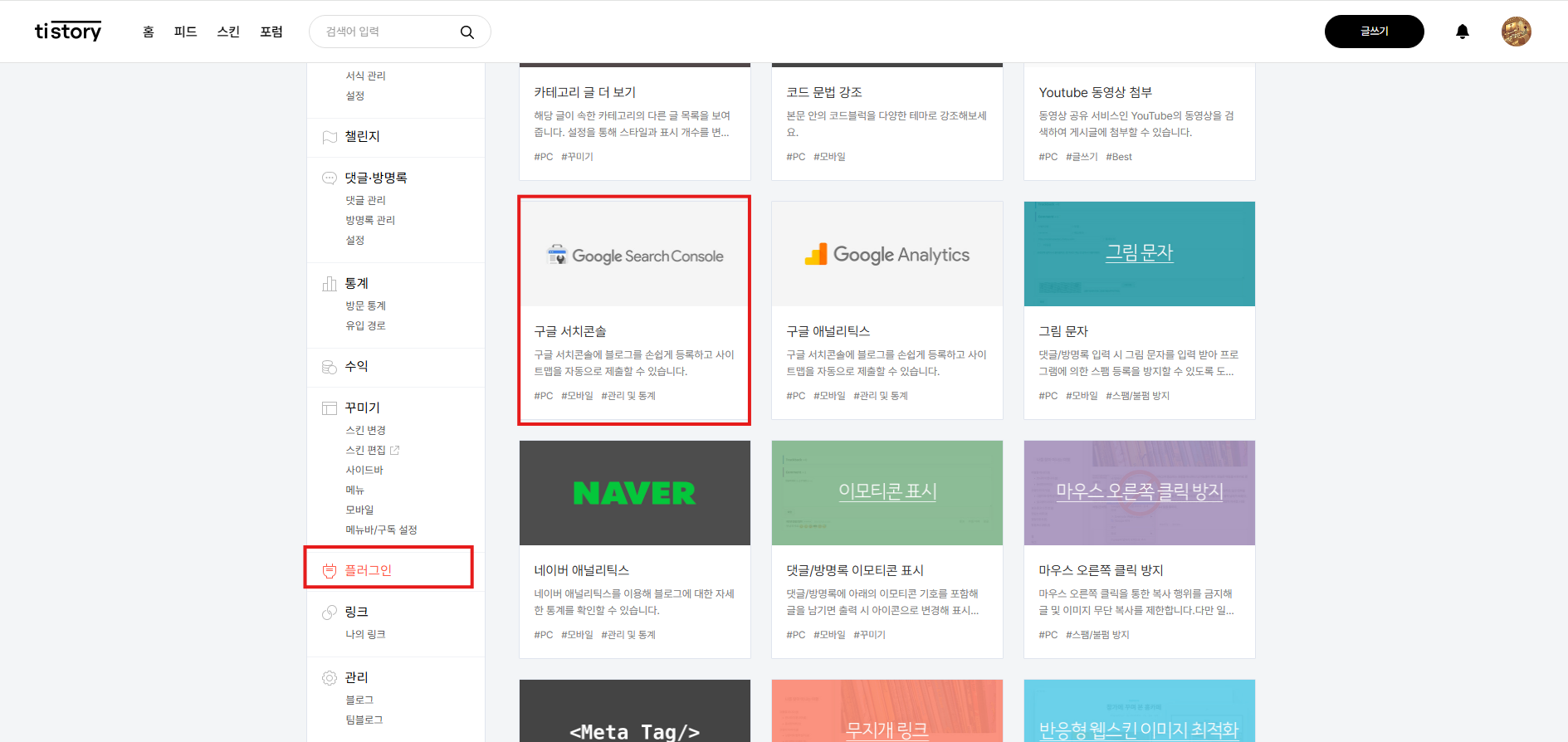Open 나의 링크 in sidebar
Viewport: 1568px width, 742px height.
(365, 634)
